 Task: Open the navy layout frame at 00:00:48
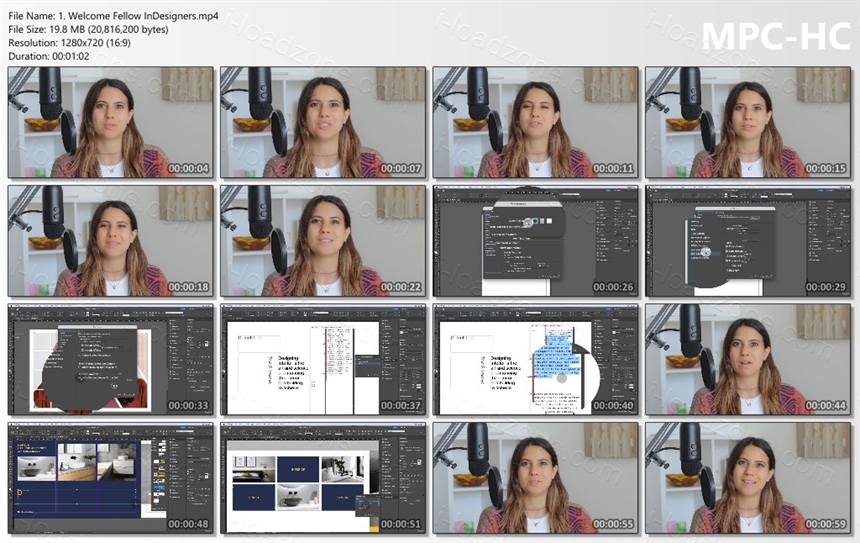tap(111, 478)
